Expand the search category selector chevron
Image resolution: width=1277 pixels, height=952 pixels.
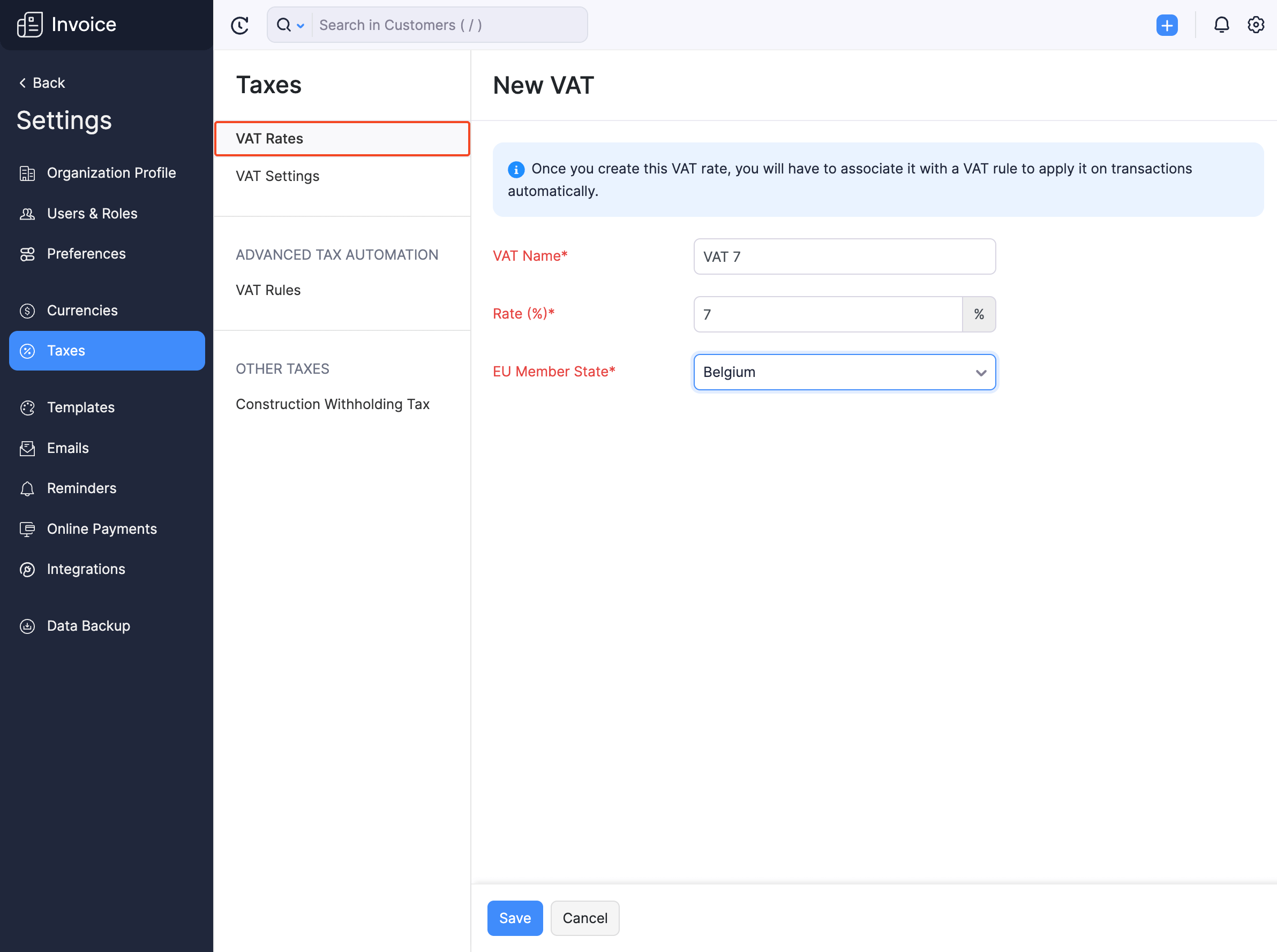[x=301, y=25]
